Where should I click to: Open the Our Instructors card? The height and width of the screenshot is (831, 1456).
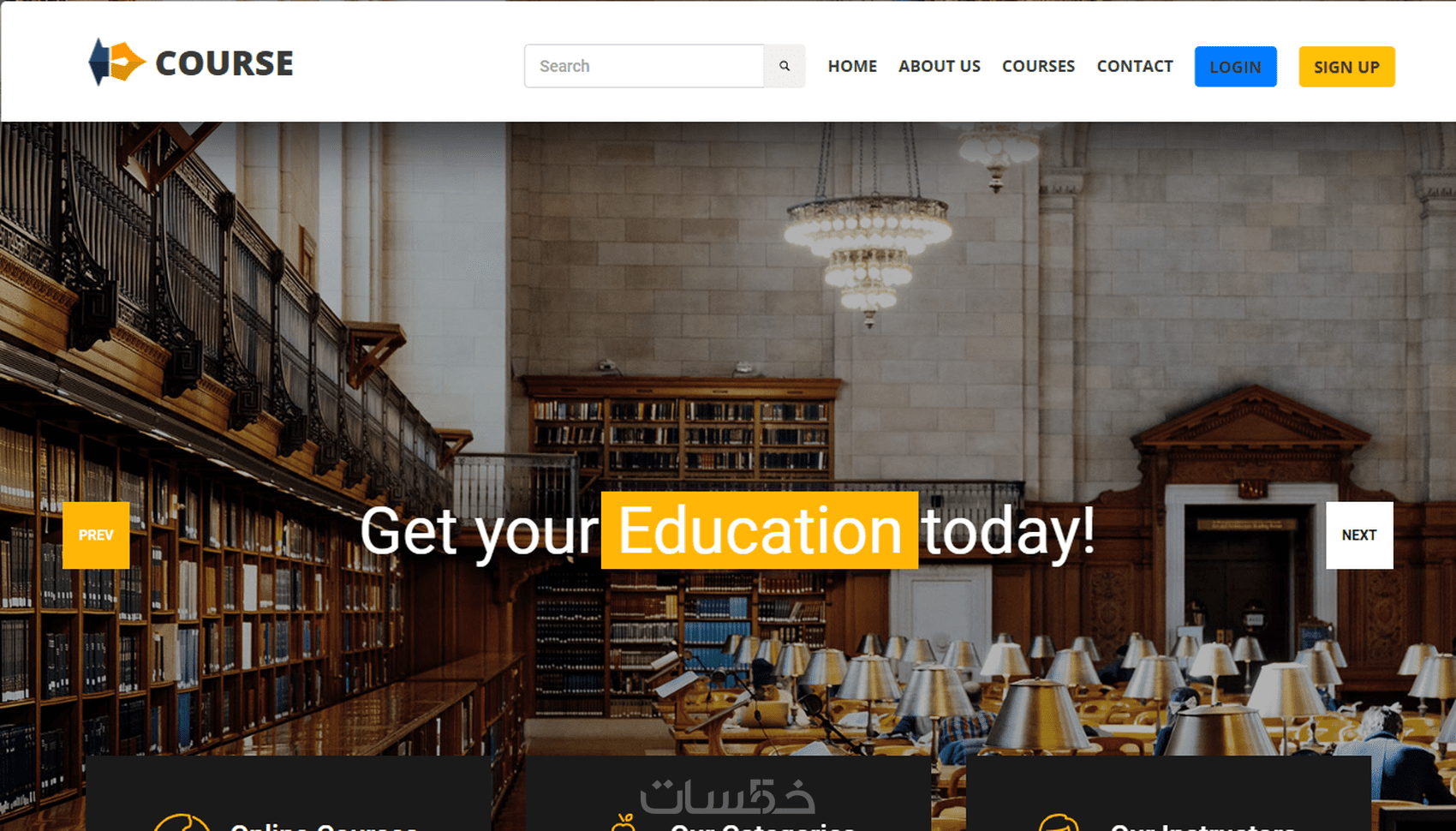(1168, 793)
